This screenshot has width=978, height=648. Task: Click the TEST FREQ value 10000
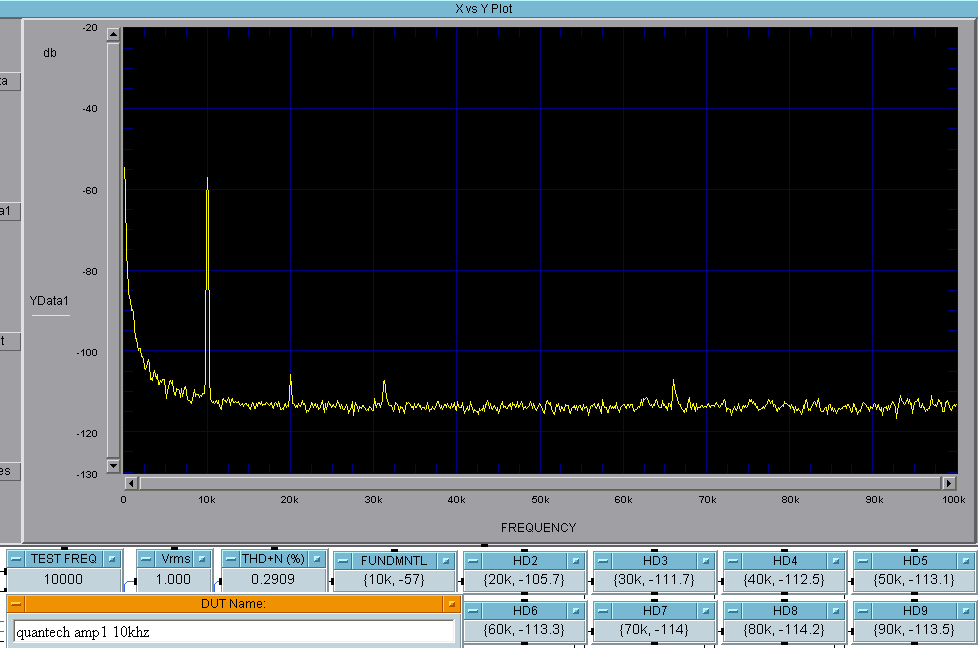(x=63, y=579)
